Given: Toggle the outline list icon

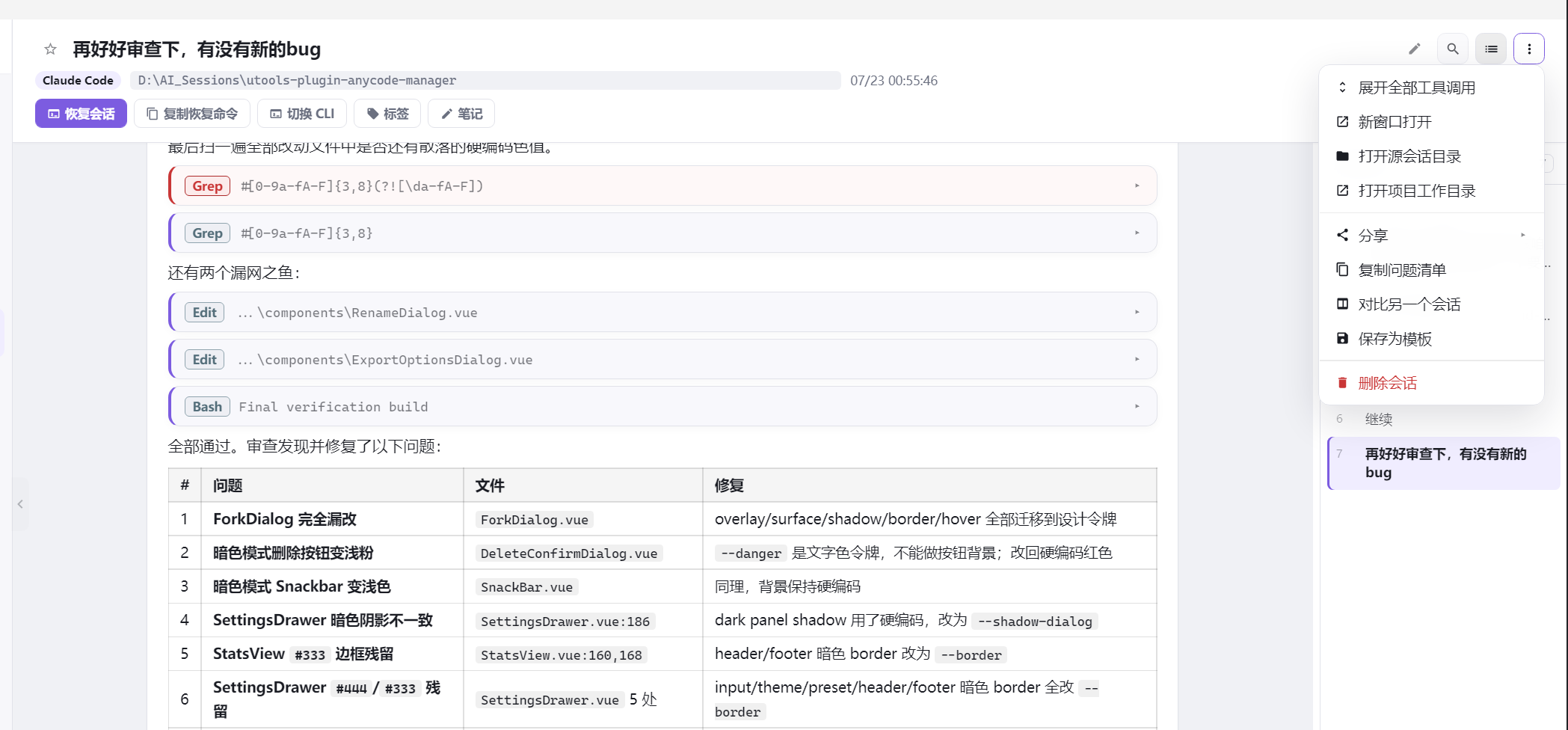Looking at the screenshot, I should pos(1490,49).
